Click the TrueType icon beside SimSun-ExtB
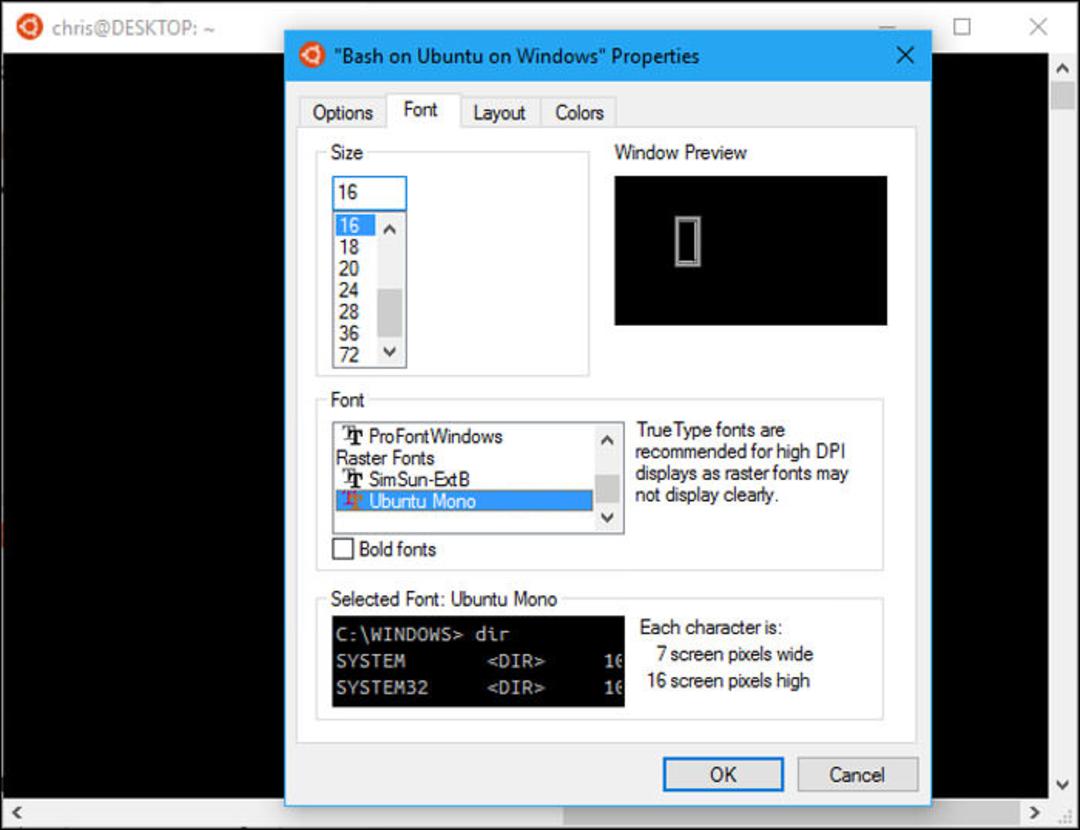 (x=353, y=478)
